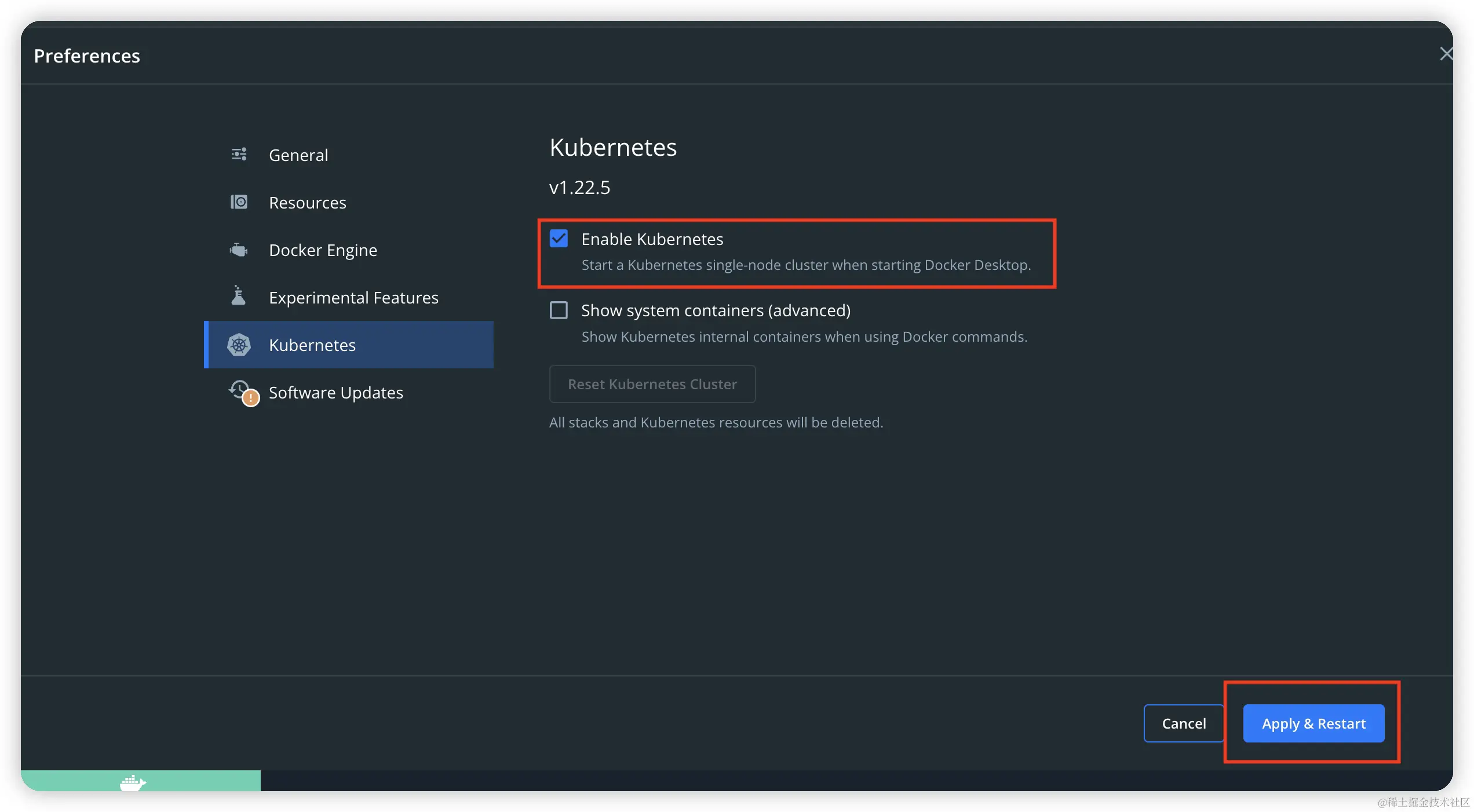Click the Experimental Features flask icon
Image resolution: width=1474 pixels, height=812 pixels.
click(x=238, y=296)
